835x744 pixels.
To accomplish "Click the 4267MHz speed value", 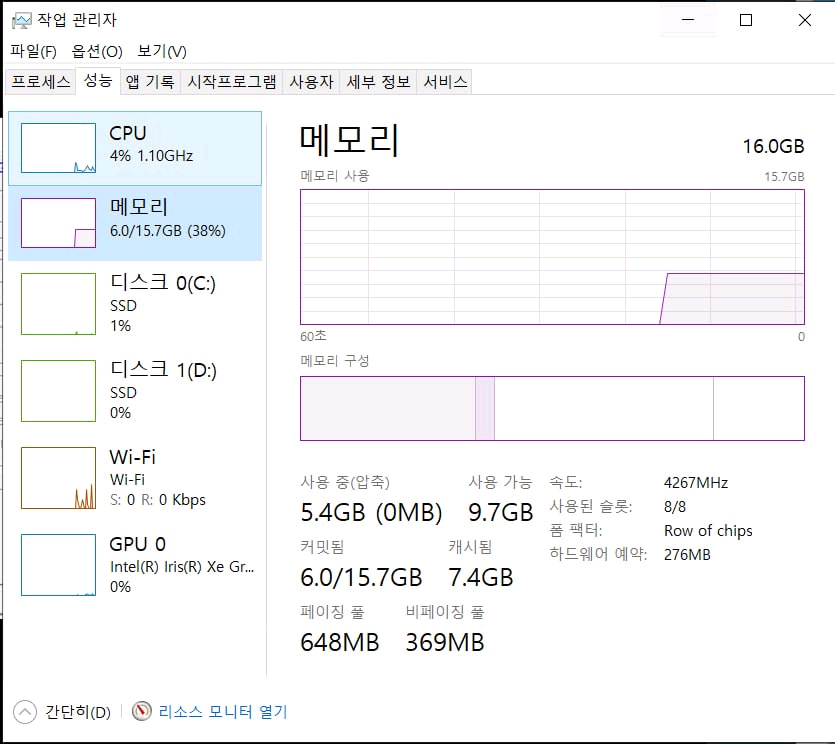I will [x=695, y=483].
